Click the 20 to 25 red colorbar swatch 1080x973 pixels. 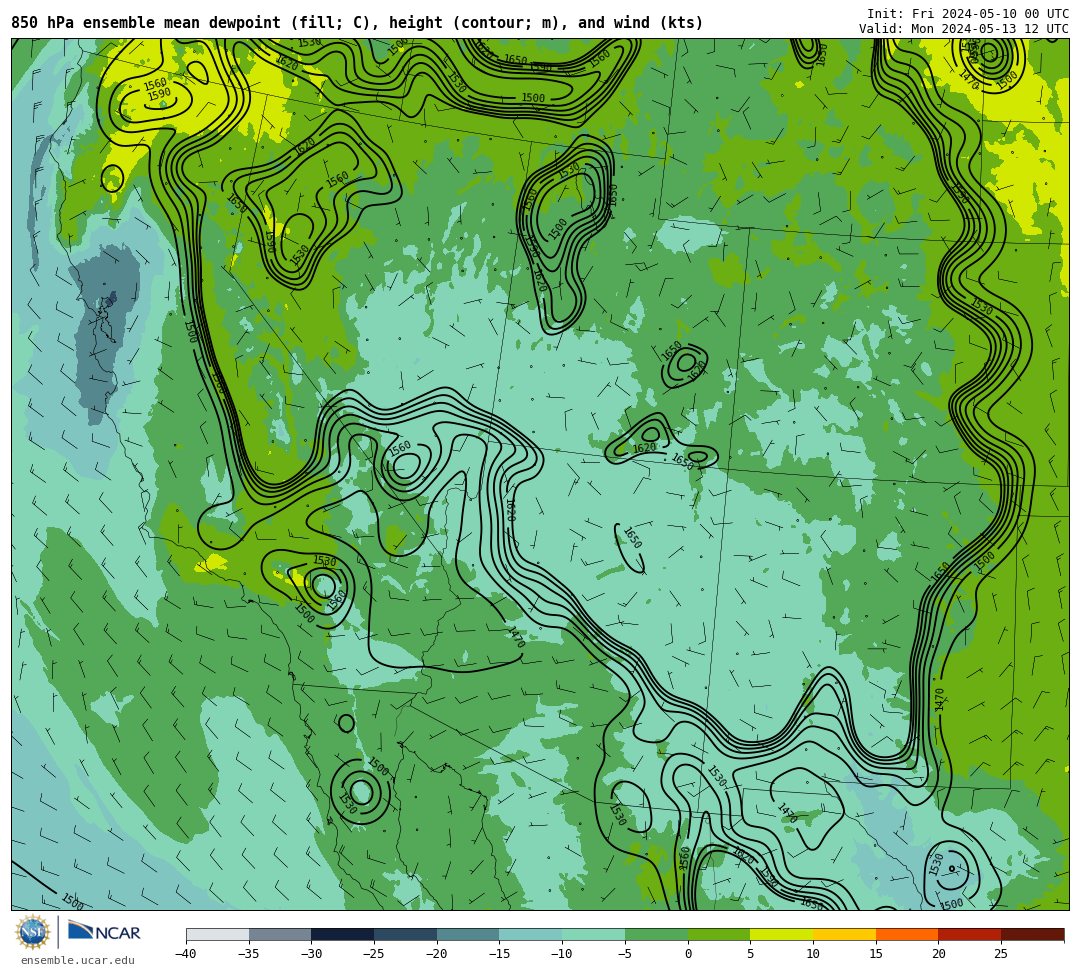[x=970, y=934]
